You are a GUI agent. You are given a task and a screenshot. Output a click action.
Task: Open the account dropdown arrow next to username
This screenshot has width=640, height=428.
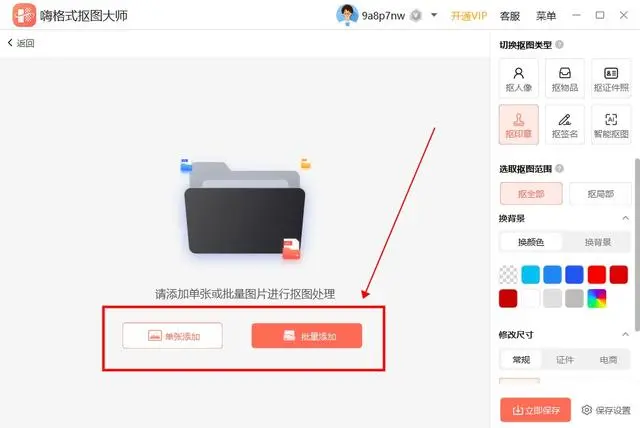point(434,16)
